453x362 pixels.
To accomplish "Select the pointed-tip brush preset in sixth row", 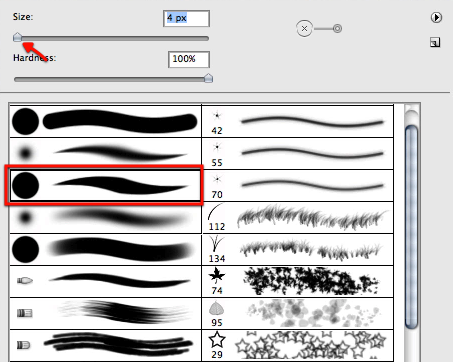I will 105,281.
